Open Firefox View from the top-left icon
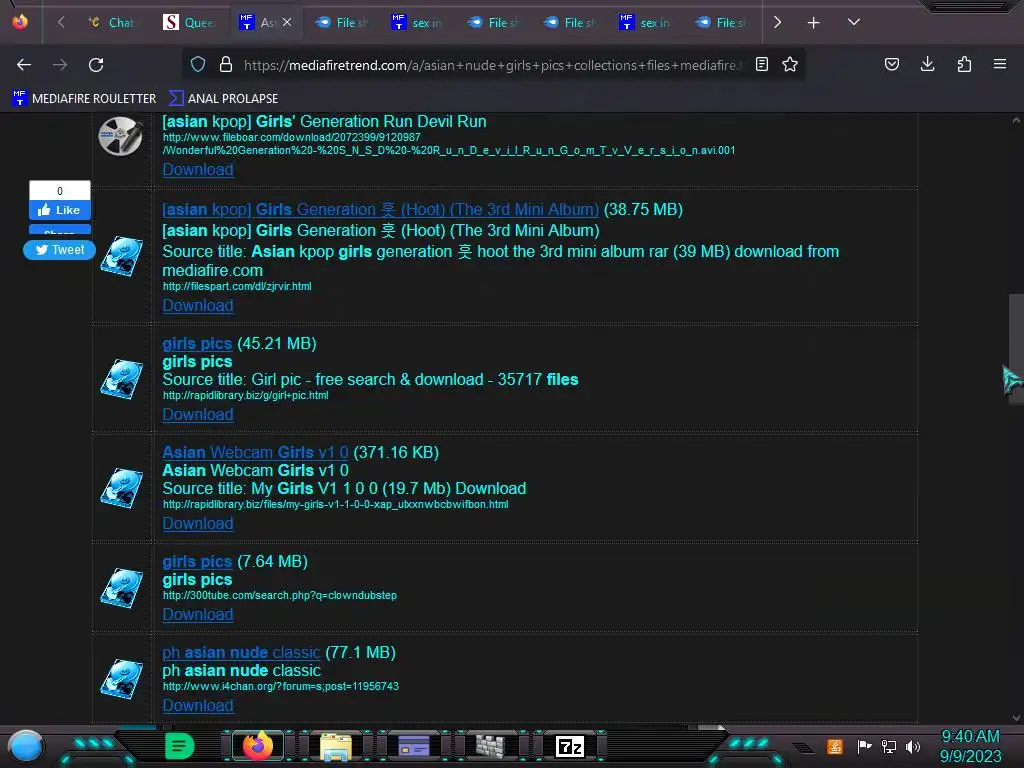The height and width of the screenshot is (768, 1024). [x=20, y=22]
